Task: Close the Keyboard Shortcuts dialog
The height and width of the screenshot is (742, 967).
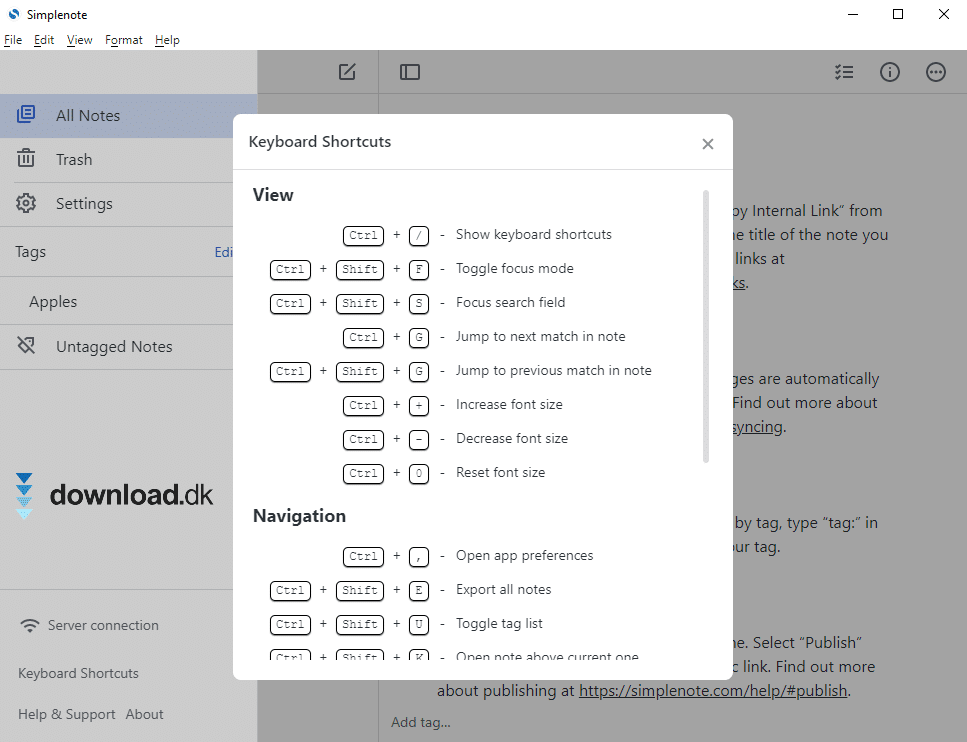Action: (708, 144)
